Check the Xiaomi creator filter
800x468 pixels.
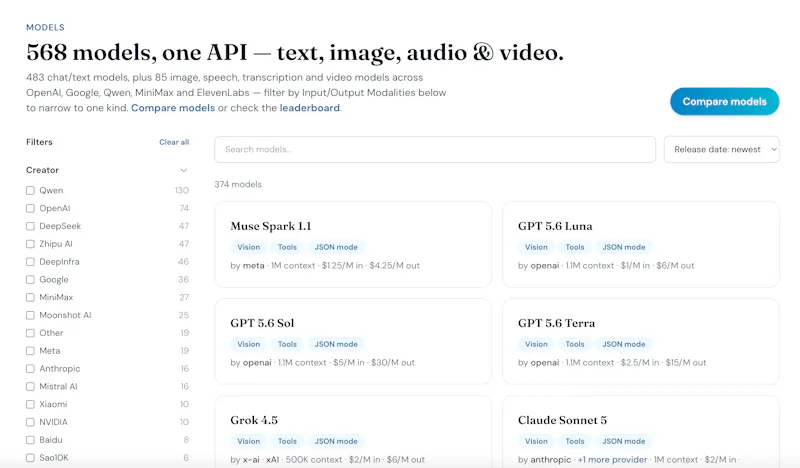click(30, 404)
